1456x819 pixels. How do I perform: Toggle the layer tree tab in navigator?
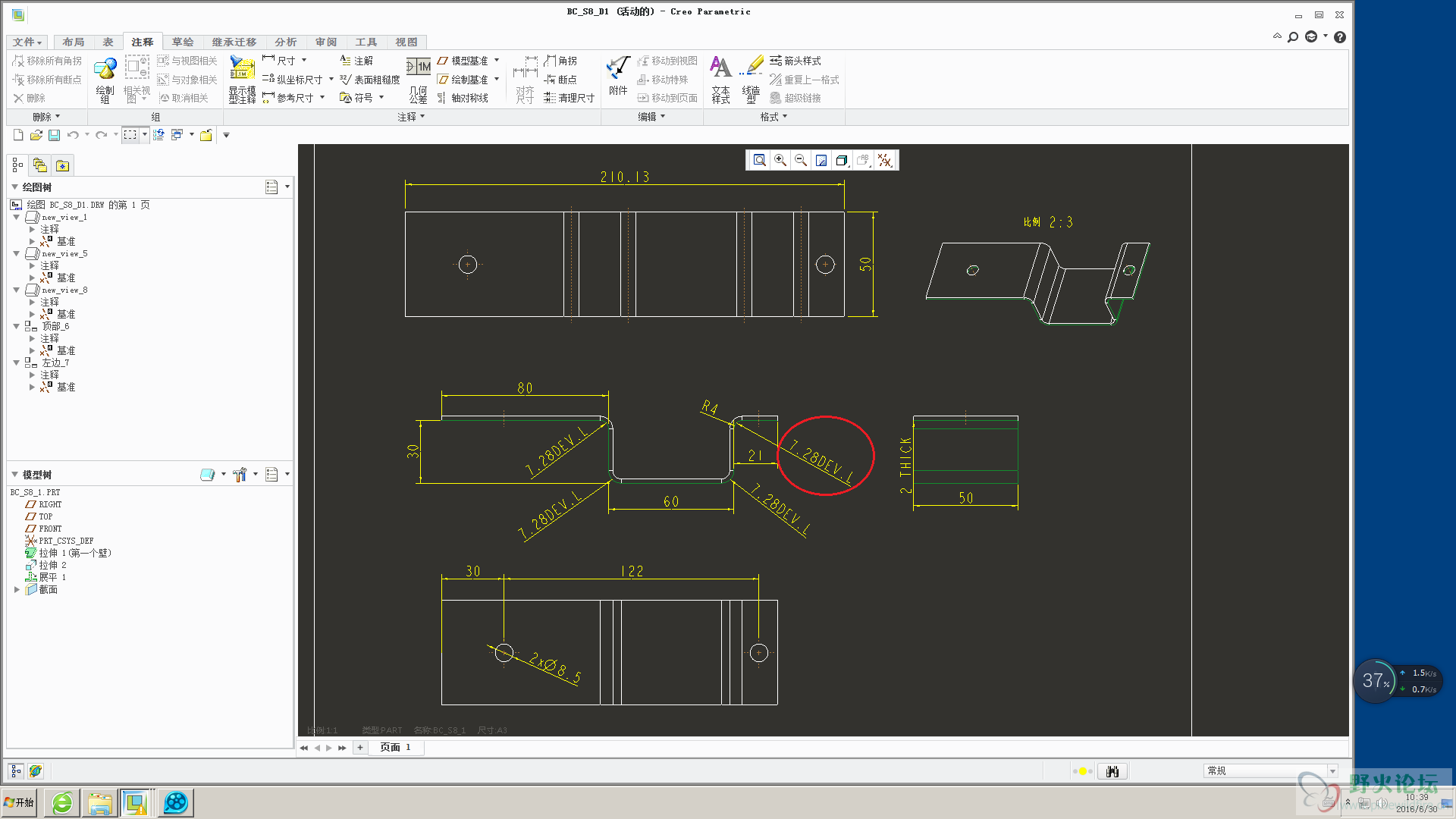[39, 165]
